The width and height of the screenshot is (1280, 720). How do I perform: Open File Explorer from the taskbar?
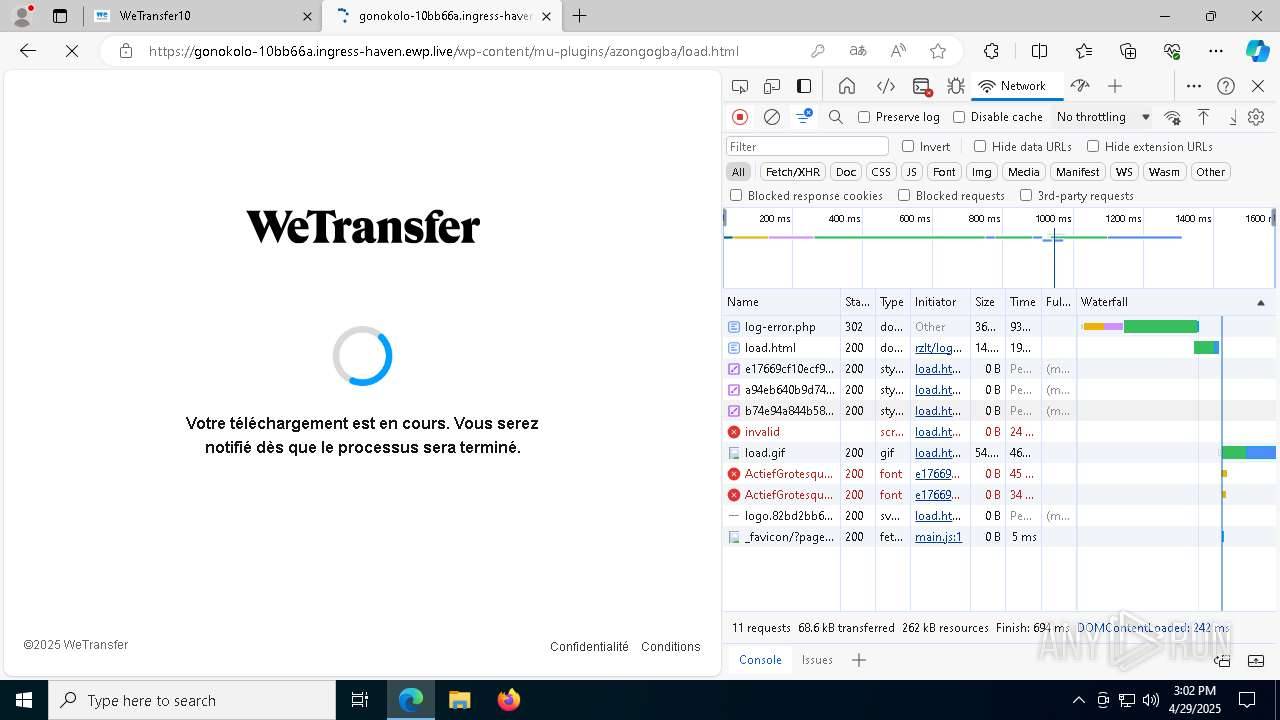tap(460, 700)
